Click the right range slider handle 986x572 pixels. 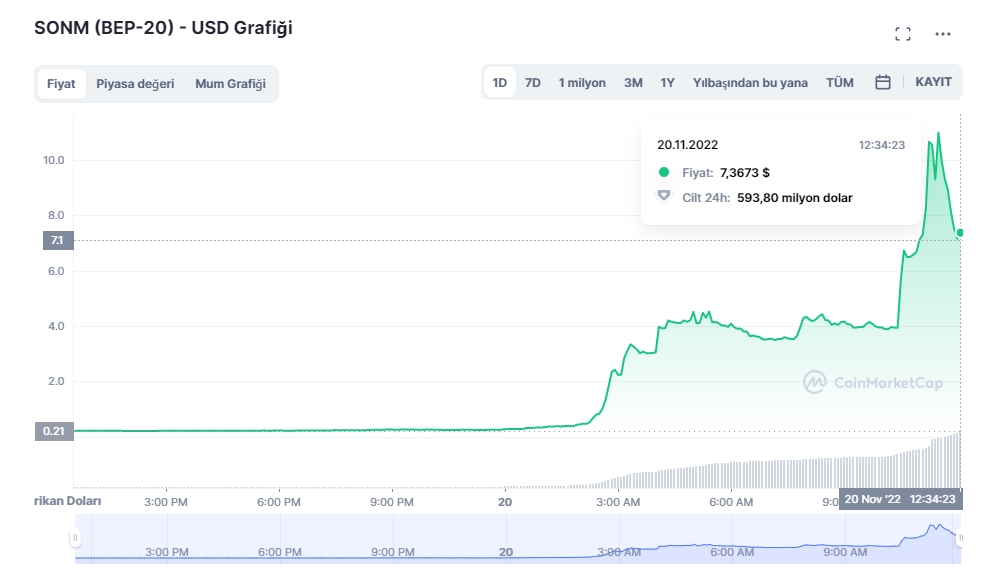(961, 538)
